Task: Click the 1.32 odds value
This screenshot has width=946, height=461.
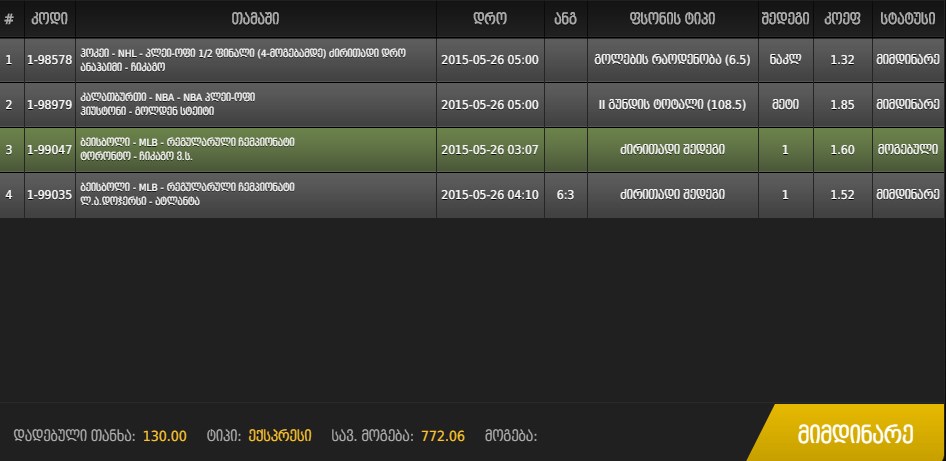Action: pyautogui.click(x=842, y=60)
